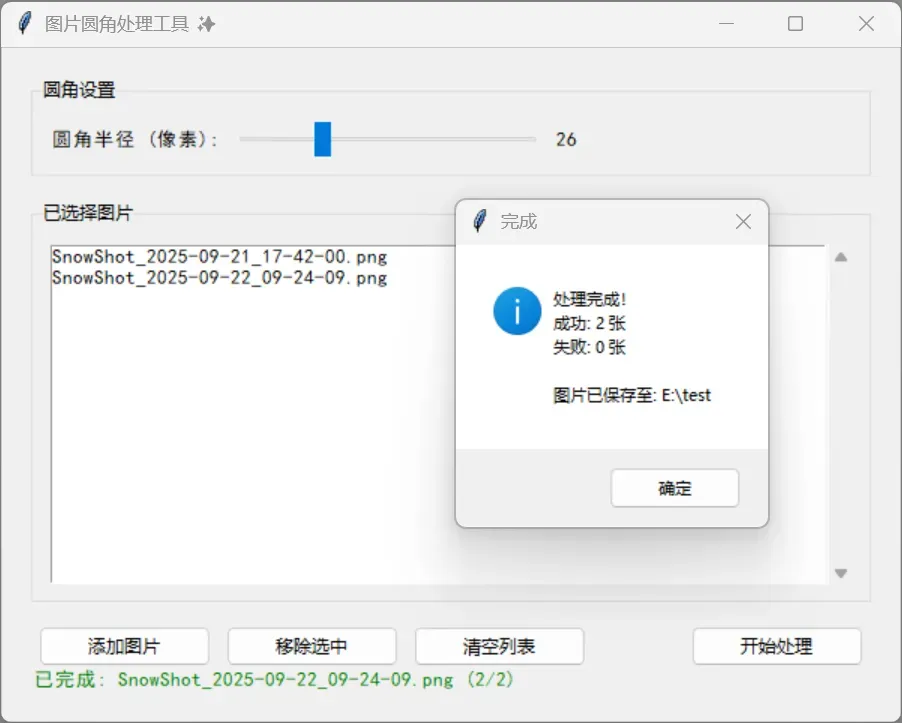Select SnowShot_2025-09-22_09-24-09.png in the list
The width and height of the screenshot is (902, 723).
(x=219, y=278)
